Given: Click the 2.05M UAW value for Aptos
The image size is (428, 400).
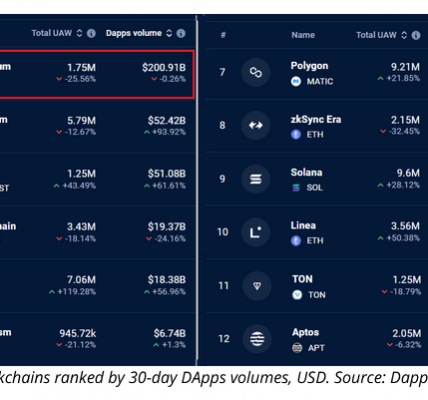Looking at the screenshot, I should click(407, 333).
